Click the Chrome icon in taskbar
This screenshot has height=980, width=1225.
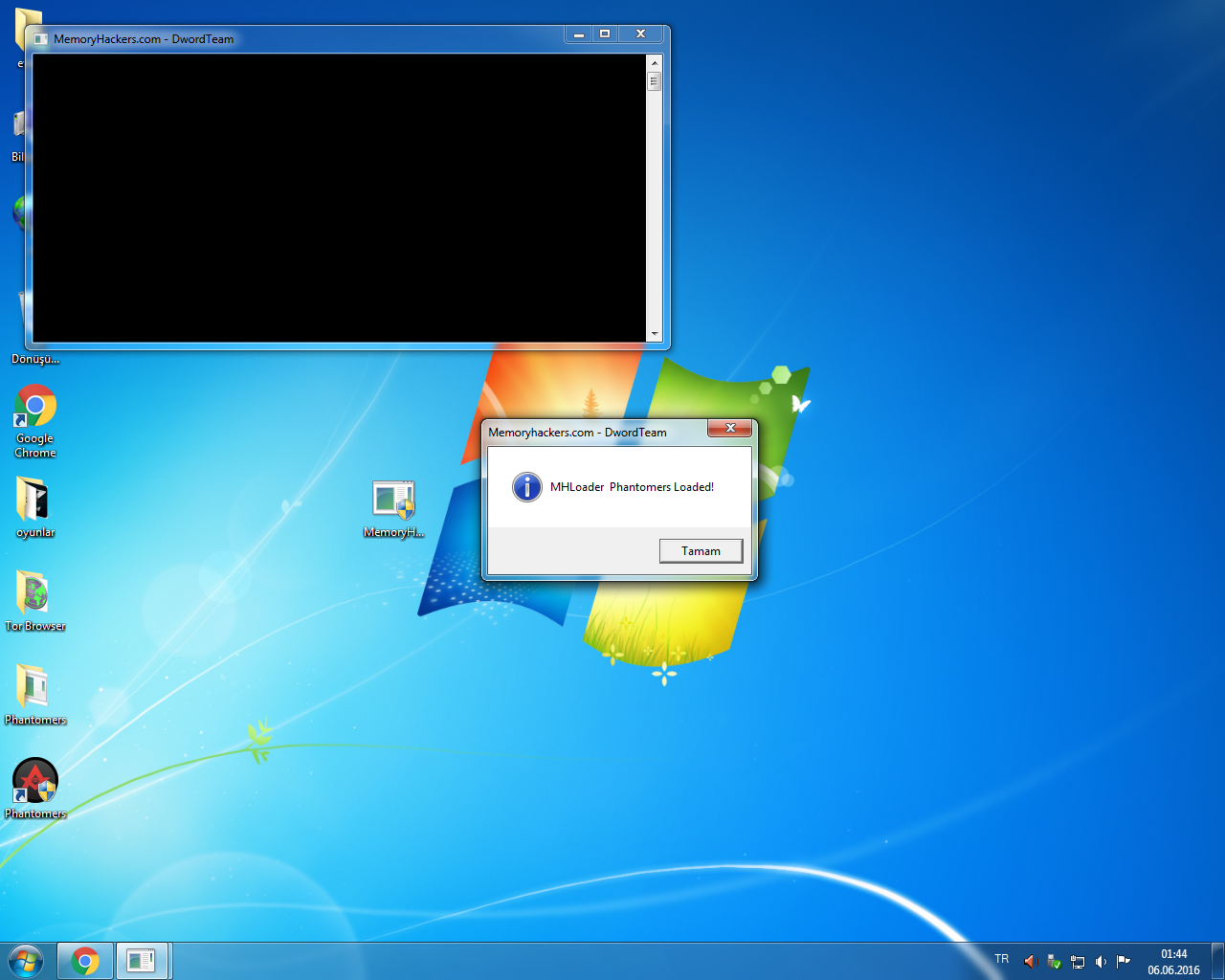pos(85,961)
